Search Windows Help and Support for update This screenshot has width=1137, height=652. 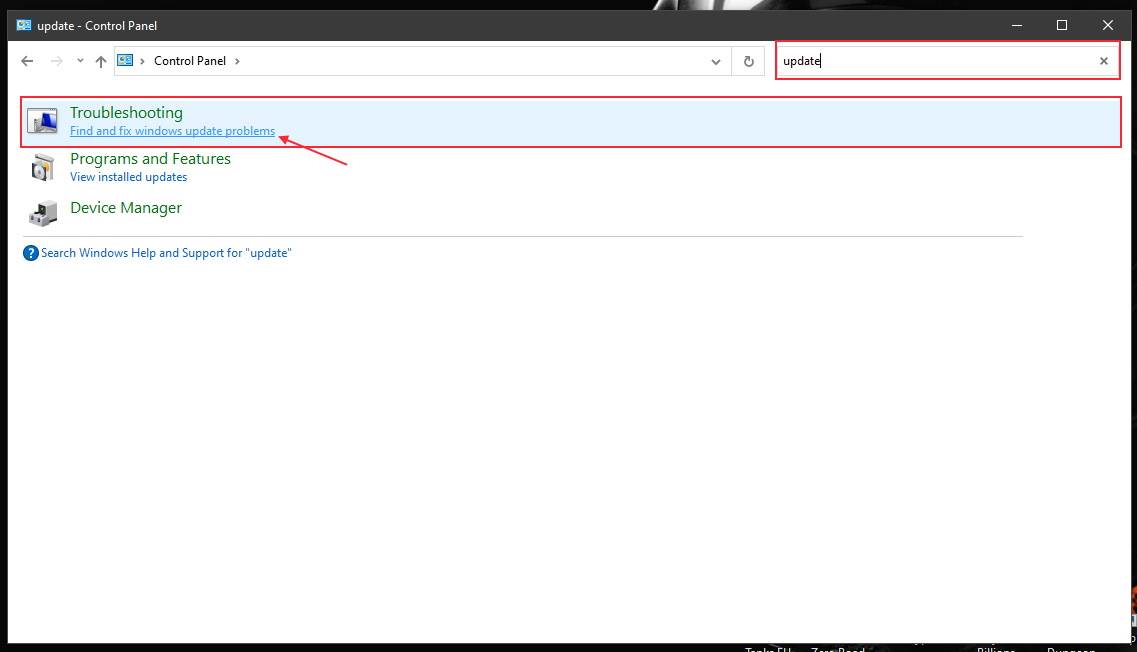pyautogui.click(x=165, y=253)
